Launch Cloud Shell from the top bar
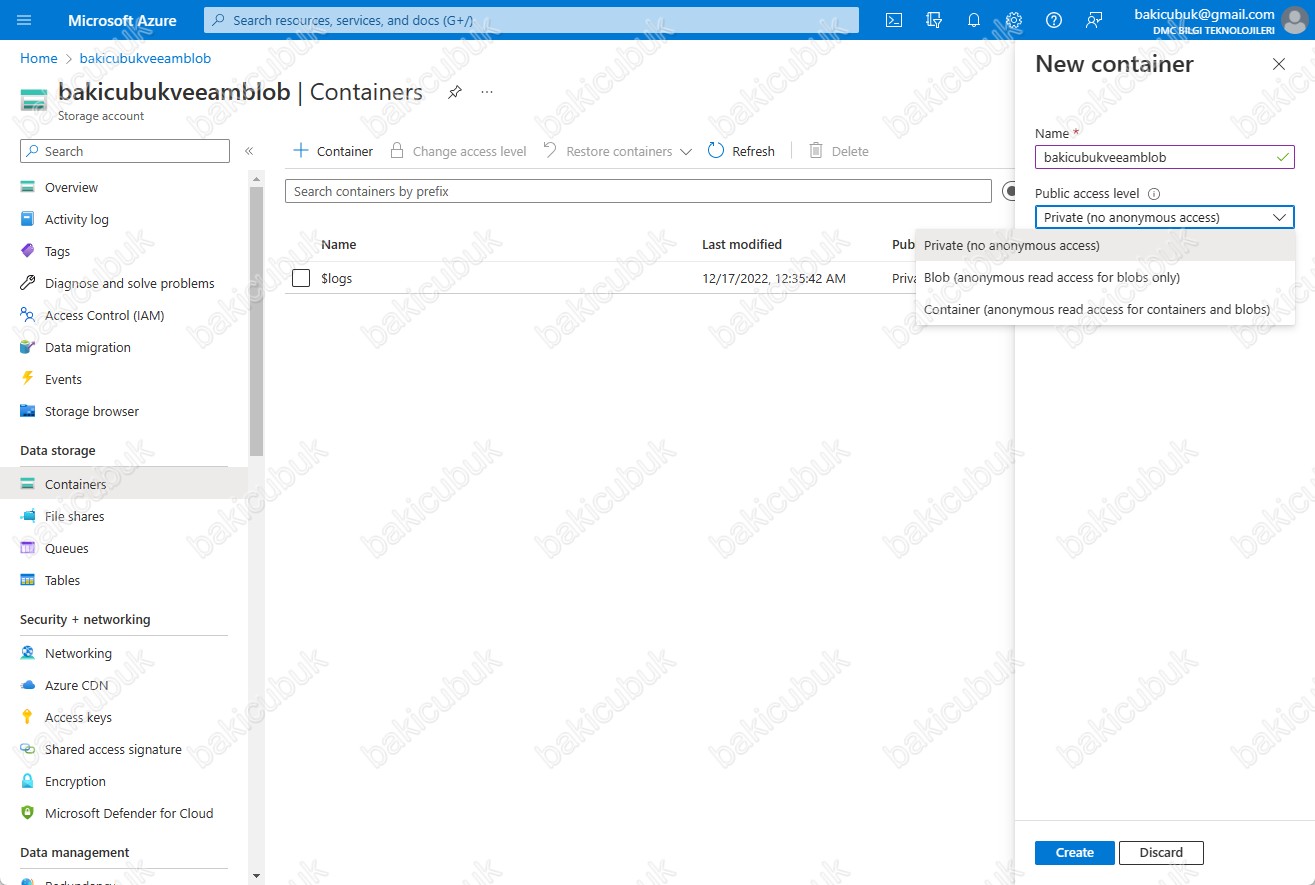Viewport: 1315px width, 885px height. [894, 20]
